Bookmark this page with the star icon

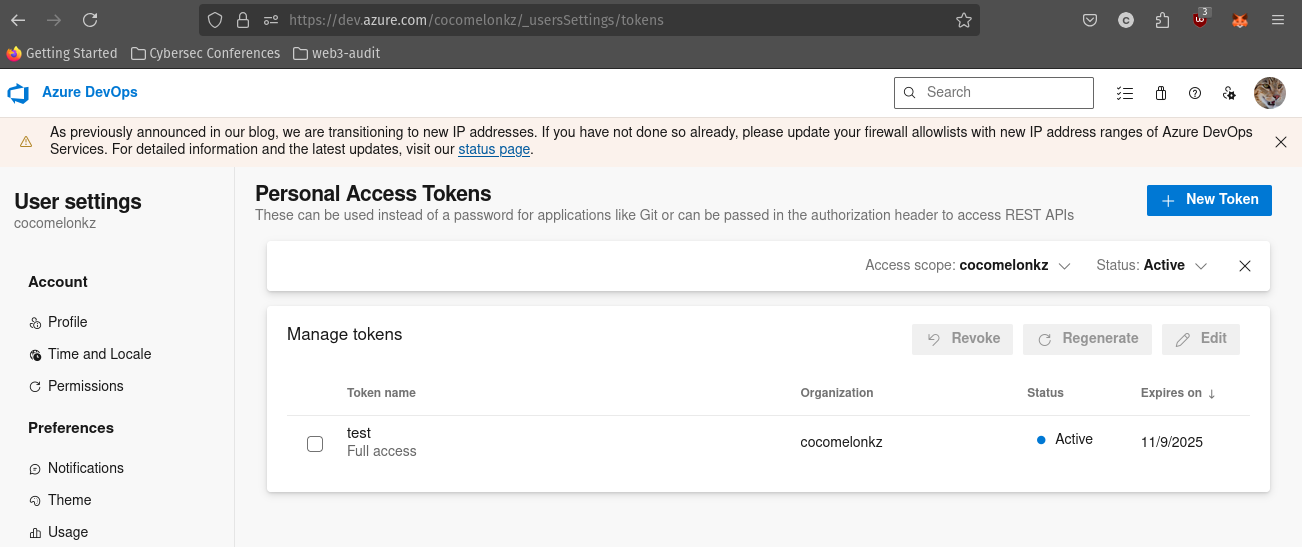click(x=963, y=20)
